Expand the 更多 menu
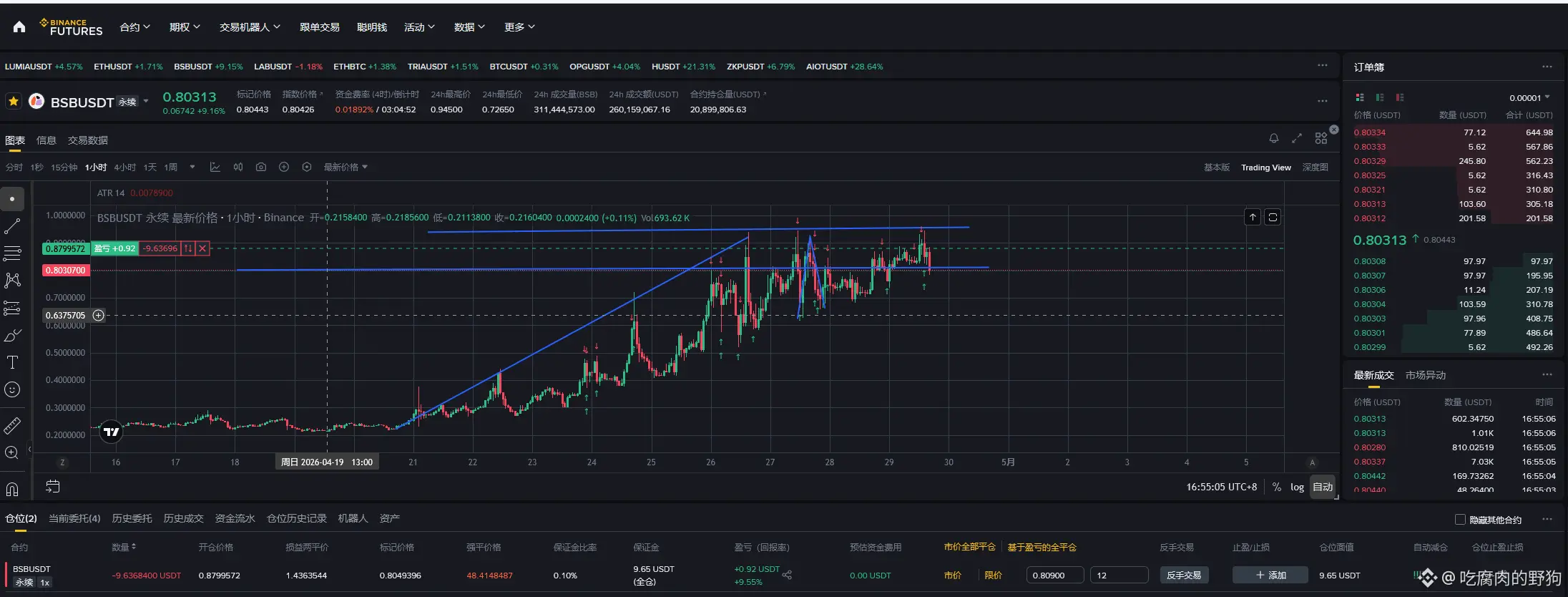This screenshot has width=1568, height=597. point(519,27)
